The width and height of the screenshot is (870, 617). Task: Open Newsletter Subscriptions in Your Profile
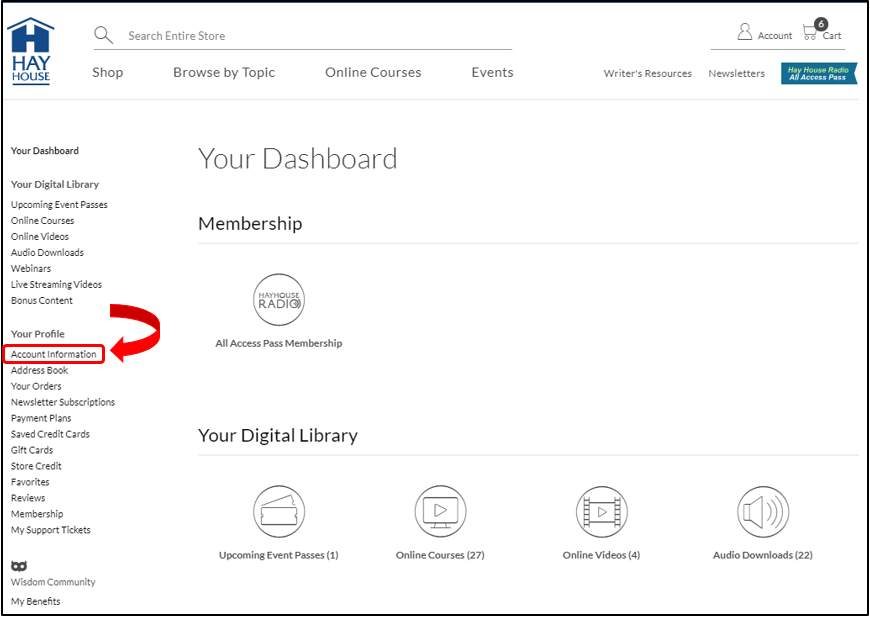click(x=63, y=402)
